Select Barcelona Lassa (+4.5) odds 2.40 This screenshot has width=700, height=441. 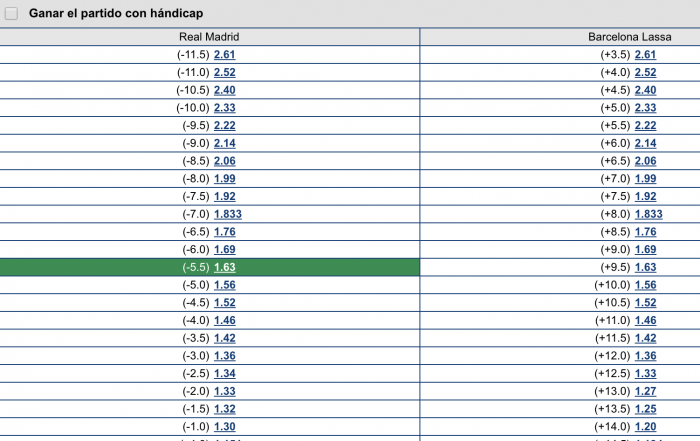pyautogui.click(x=646, y=90)
